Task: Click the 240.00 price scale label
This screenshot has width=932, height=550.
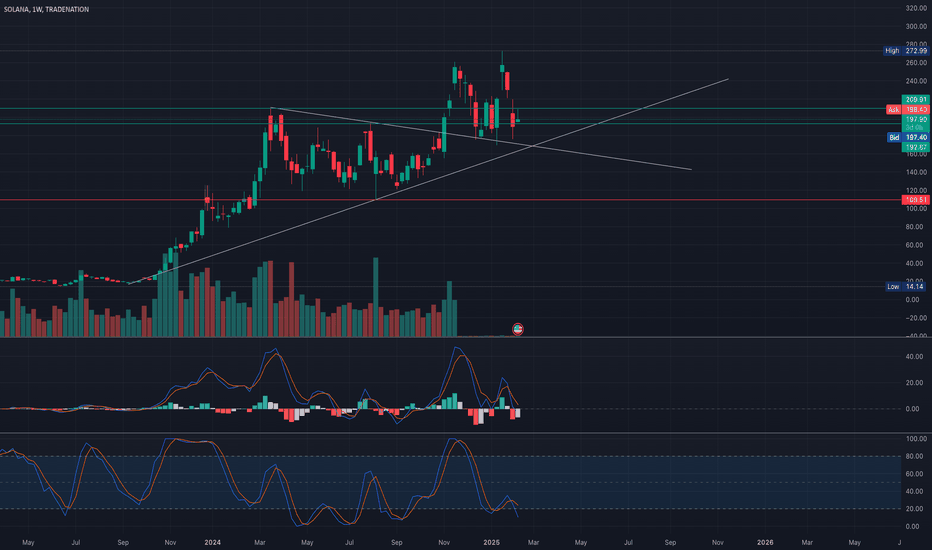Action: (x=916, y=81)
